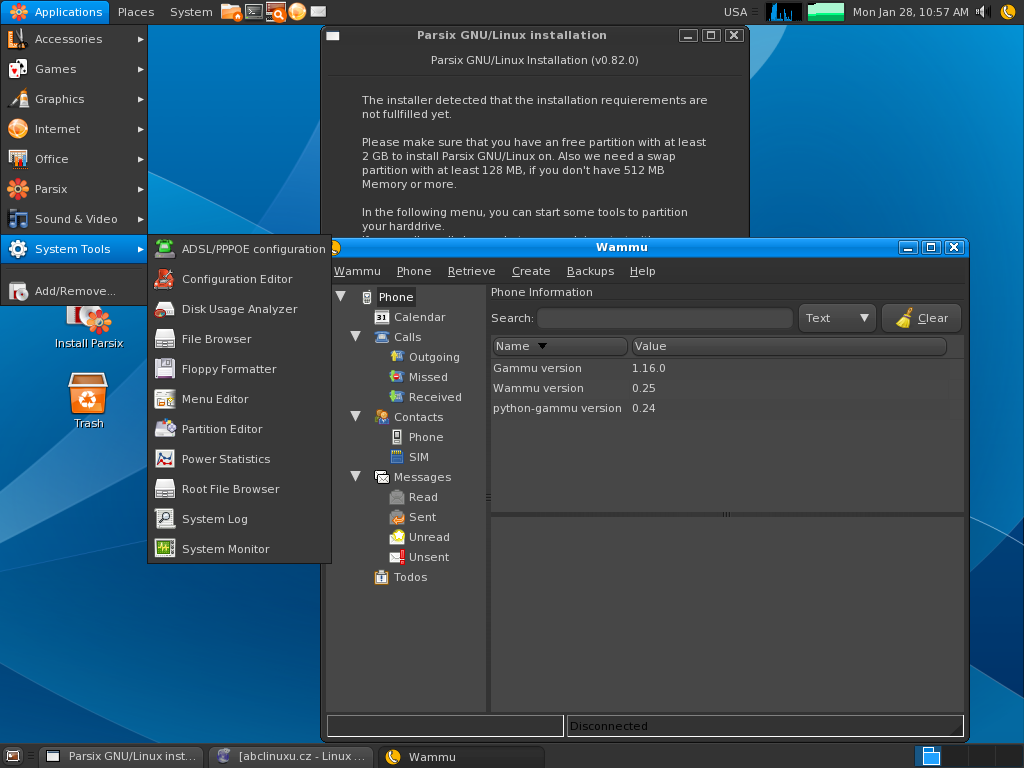Expand the Accessories submenu
Screen dimensions: 1024x768
click(74, 39)
